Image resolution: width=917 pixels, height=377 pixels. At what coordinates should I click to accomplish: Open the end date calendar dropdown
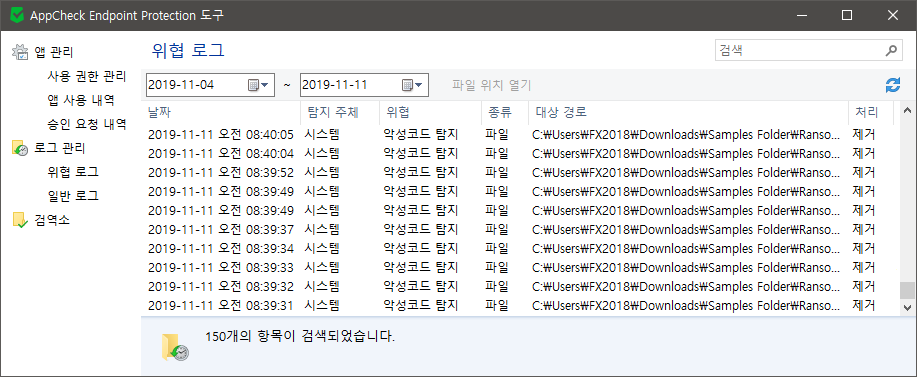click(412, 85)
